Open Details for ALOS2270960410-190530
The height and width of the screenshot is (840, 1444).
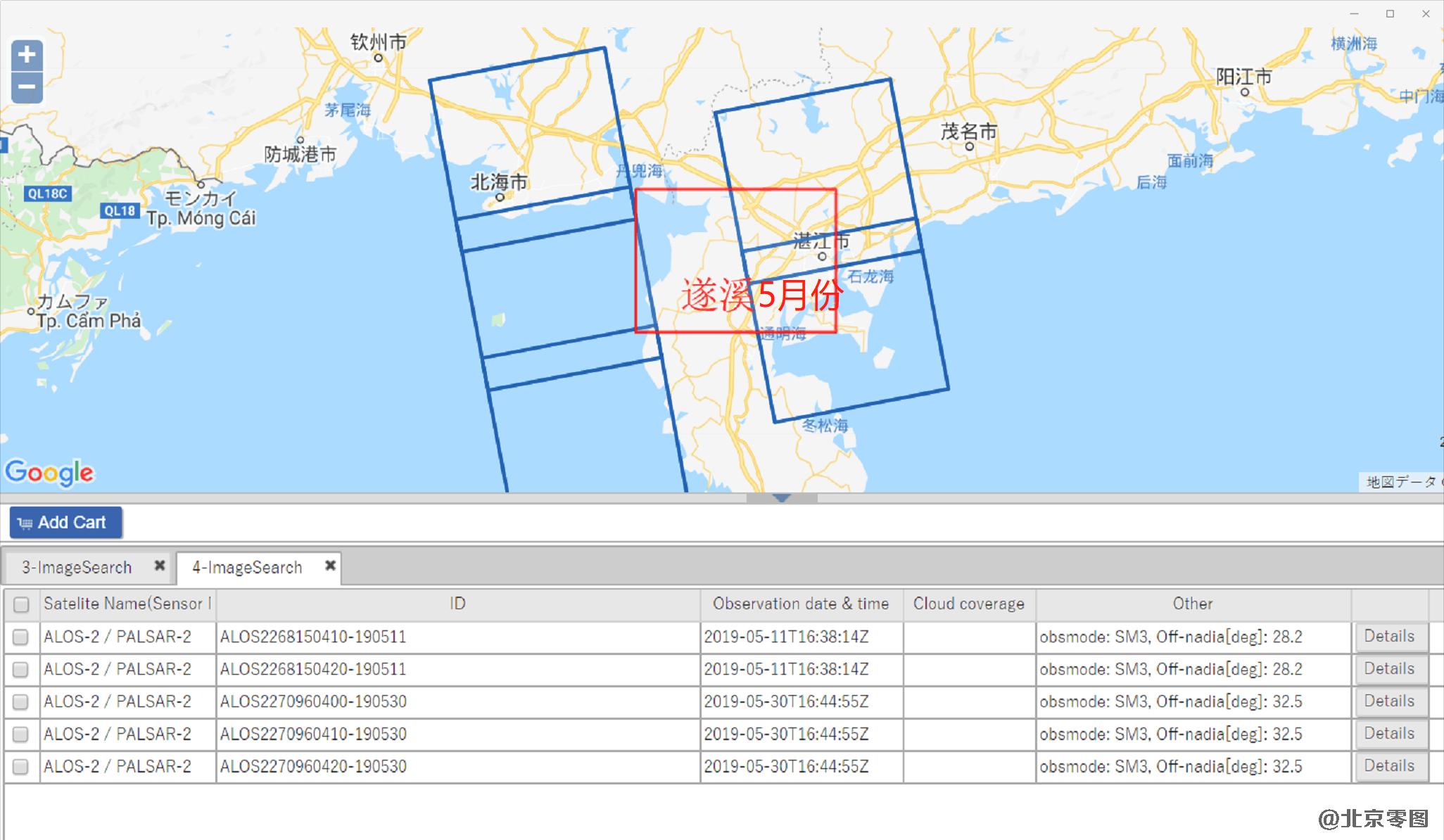pyautogui.click(x=1391, y=734)
